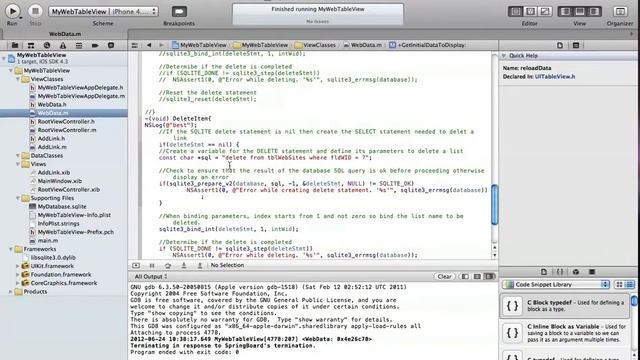Viewport: 640px width, 360px height.
Task: Click the debugger step into button
Action: (184, 265)
